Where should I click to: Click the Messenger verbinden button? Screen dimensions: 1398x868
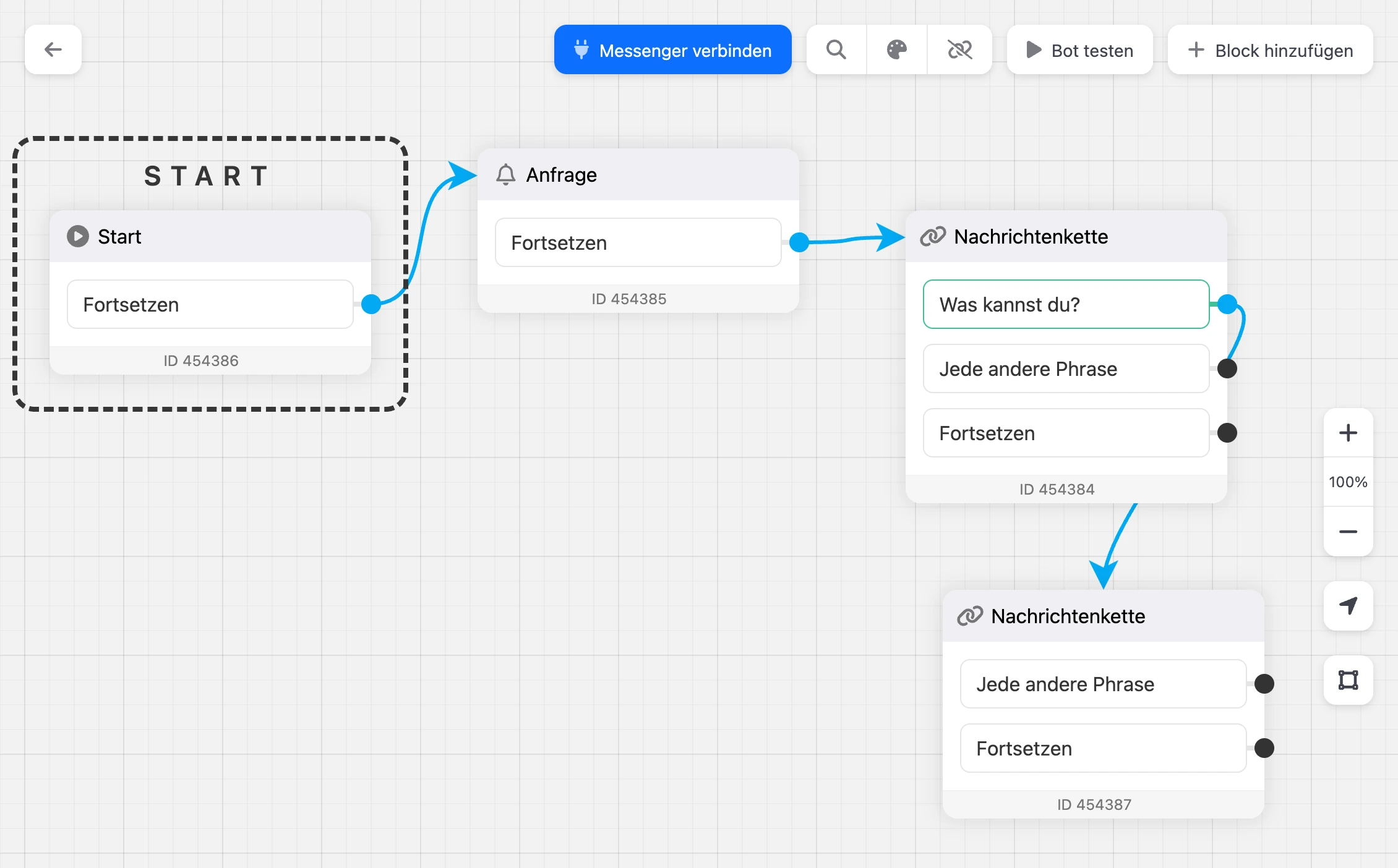[x=673, y=49]
